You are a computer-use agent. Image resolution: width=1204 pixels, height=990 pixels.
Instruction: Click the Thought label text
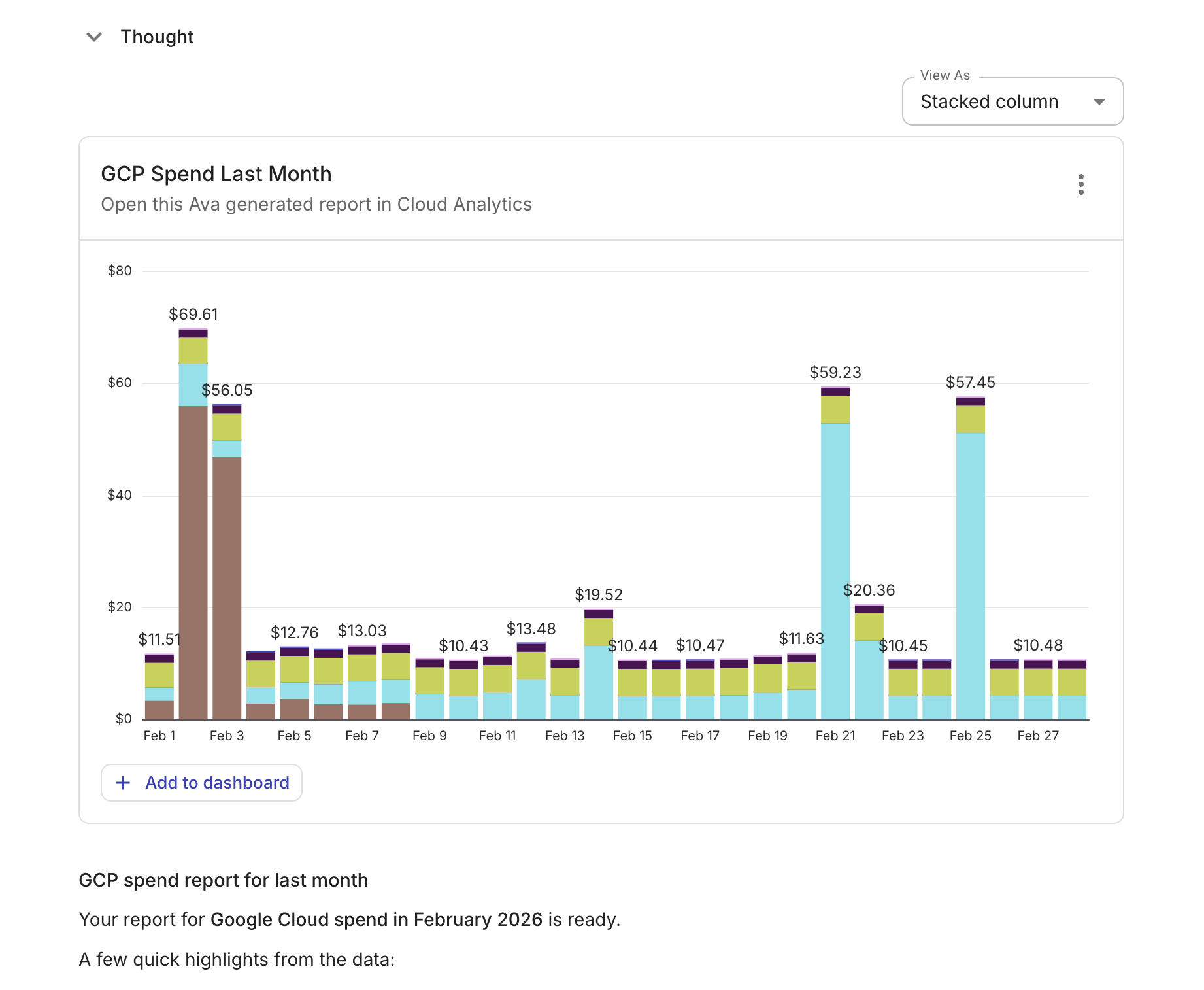[x=157, y=37]
